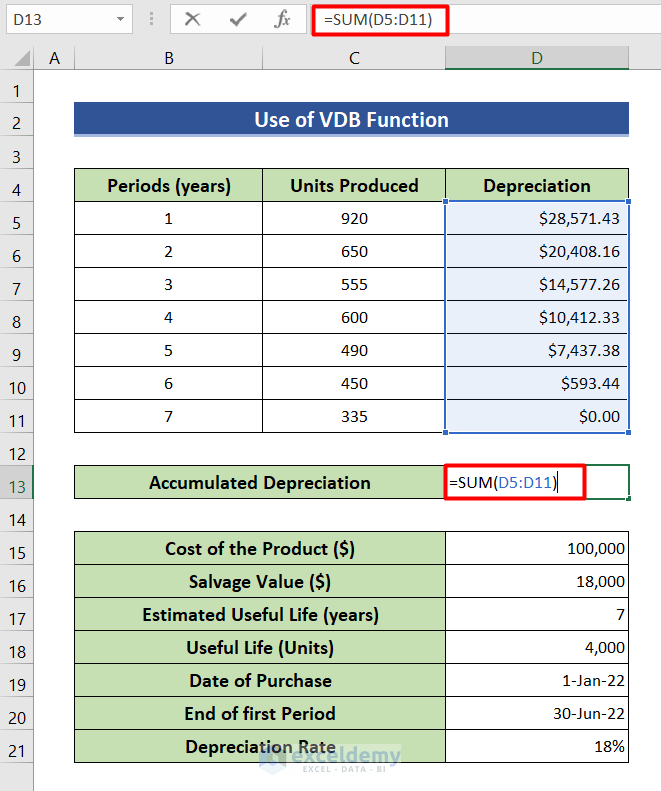661x791 pixels.
Task: Select column D header
Action: coord(537,59)
